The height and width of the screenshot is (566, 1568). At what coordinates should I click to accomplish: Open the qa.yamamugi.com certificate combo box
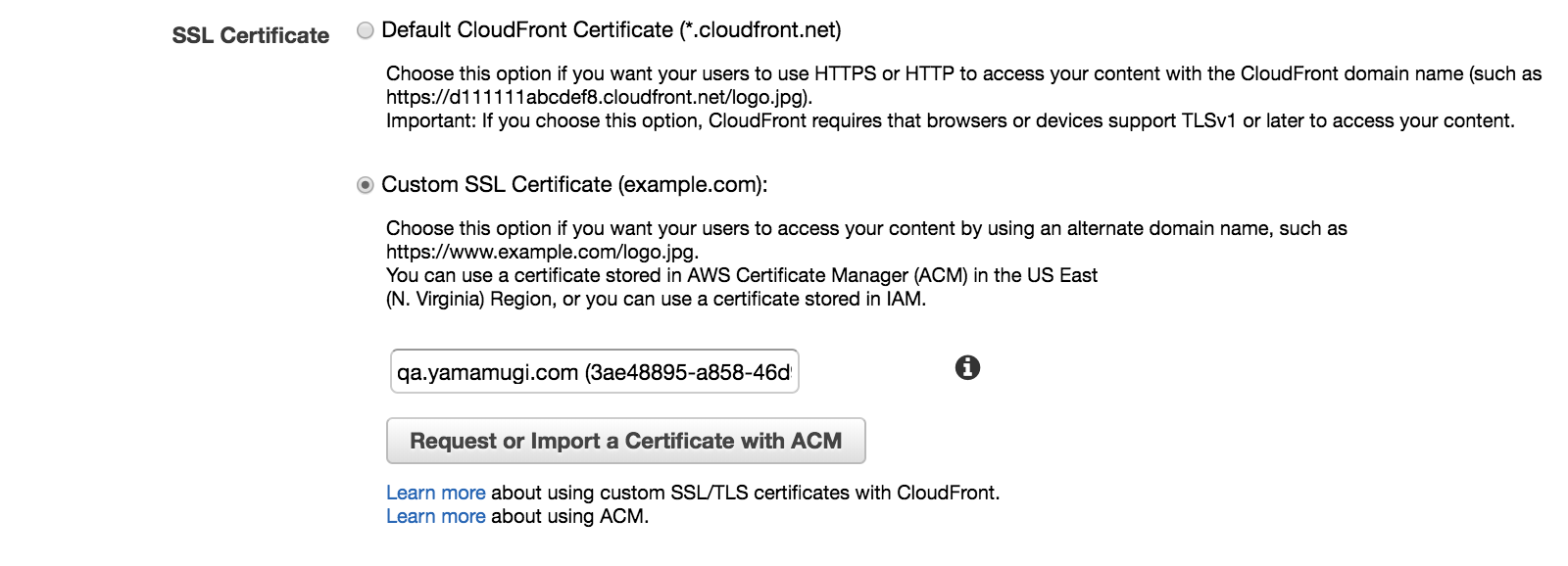click(595, 371)
